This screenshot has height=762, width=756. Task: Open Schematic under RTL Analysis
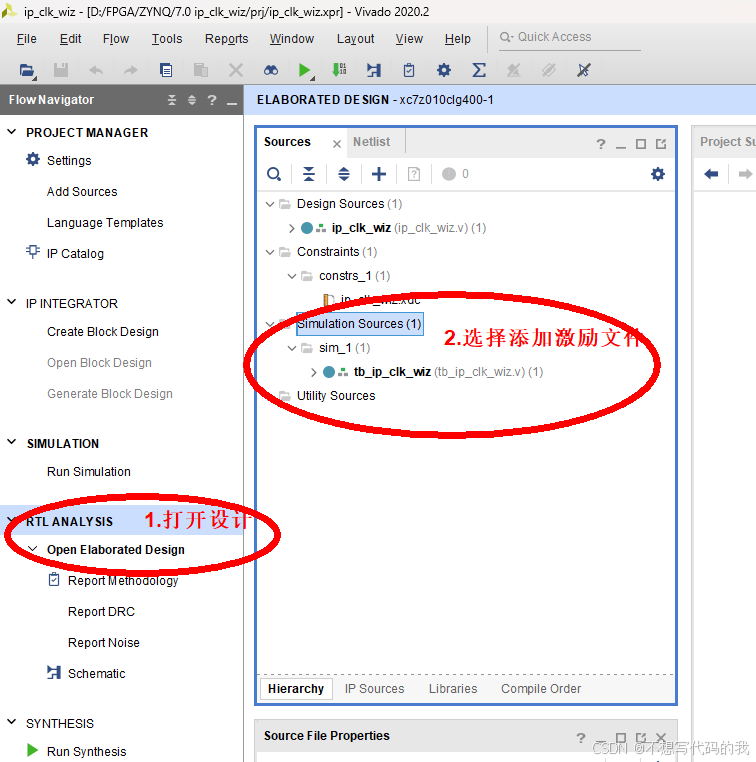97,674
